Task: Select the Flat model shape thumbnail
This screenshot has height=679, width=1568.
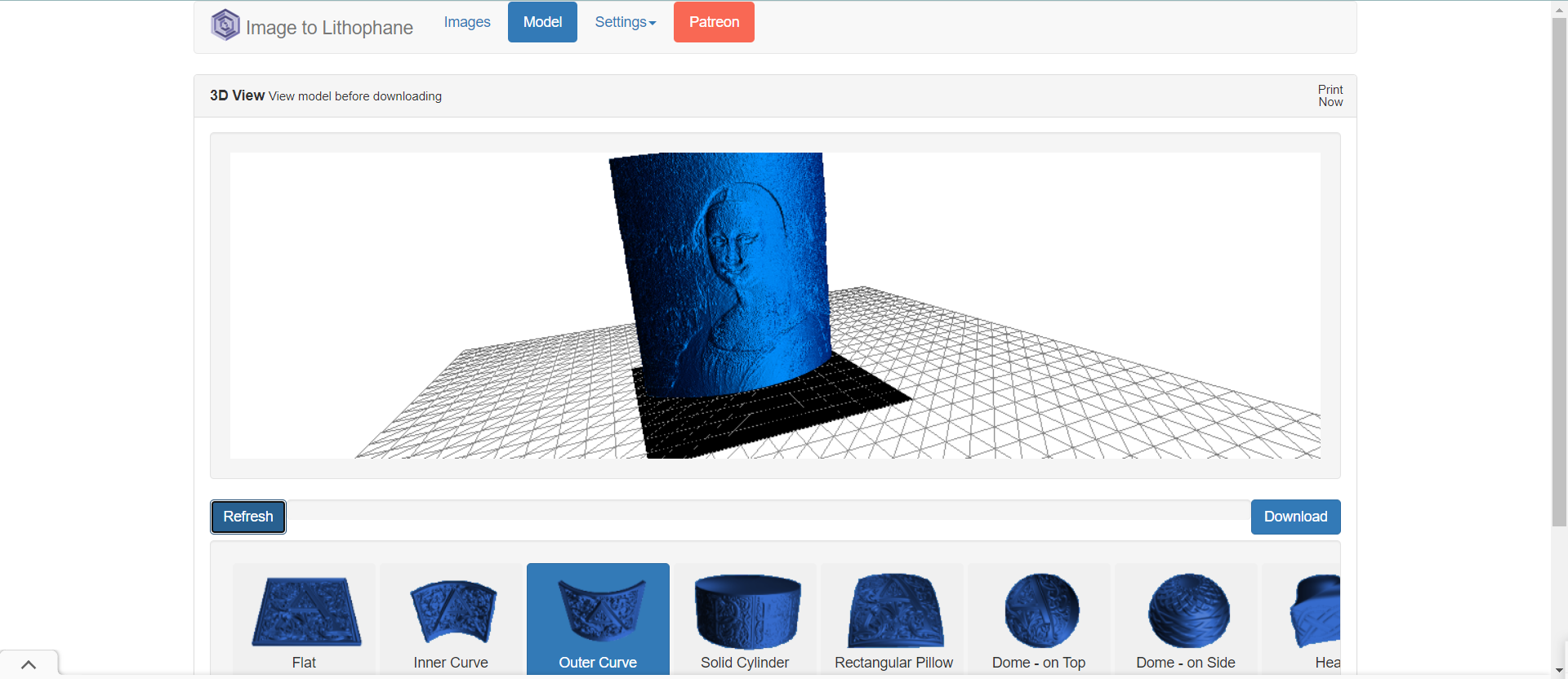Action: (304, 619)
